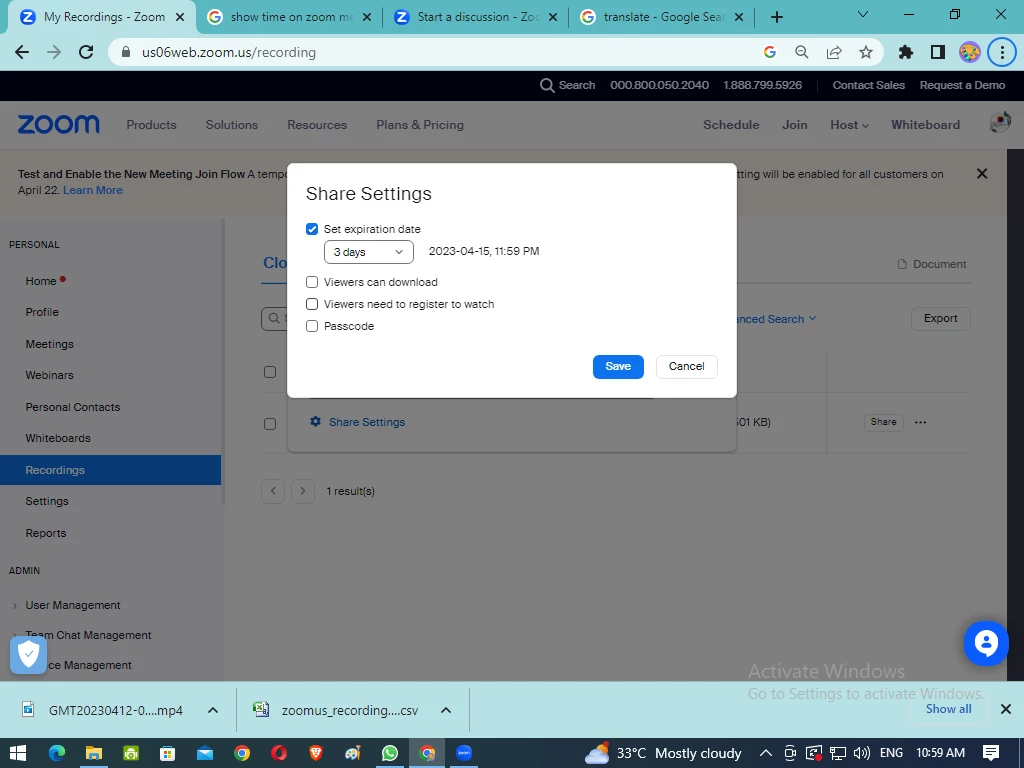This screenshot has width=1024, height=768.
Task: Open Profile in the sidebar
Action: [x=42, y=312]
